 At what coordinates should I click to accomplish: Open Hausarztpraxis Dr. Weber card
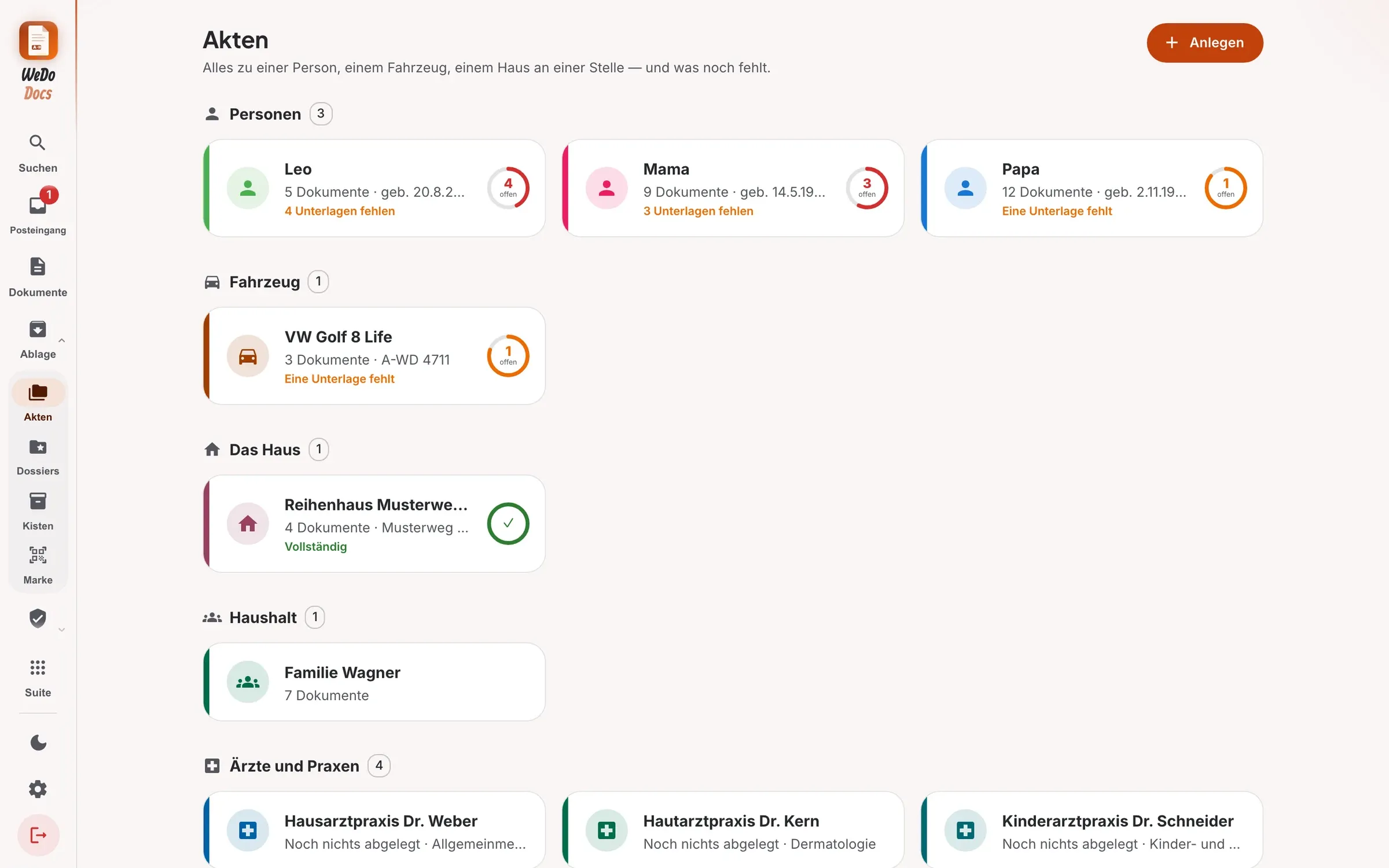[374, 830]
